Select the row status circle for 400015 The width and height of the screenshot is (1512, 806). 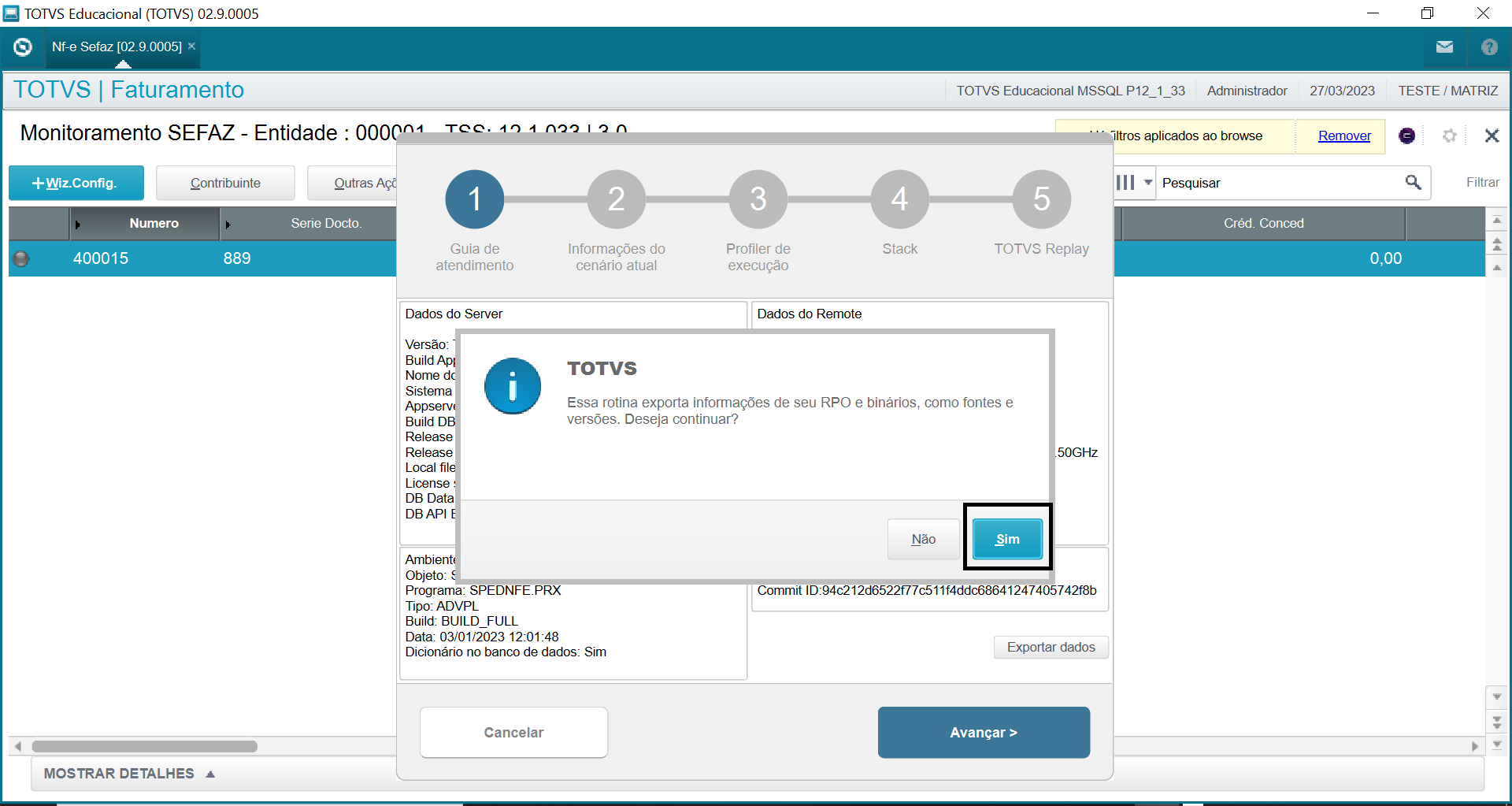pos(21,258)
